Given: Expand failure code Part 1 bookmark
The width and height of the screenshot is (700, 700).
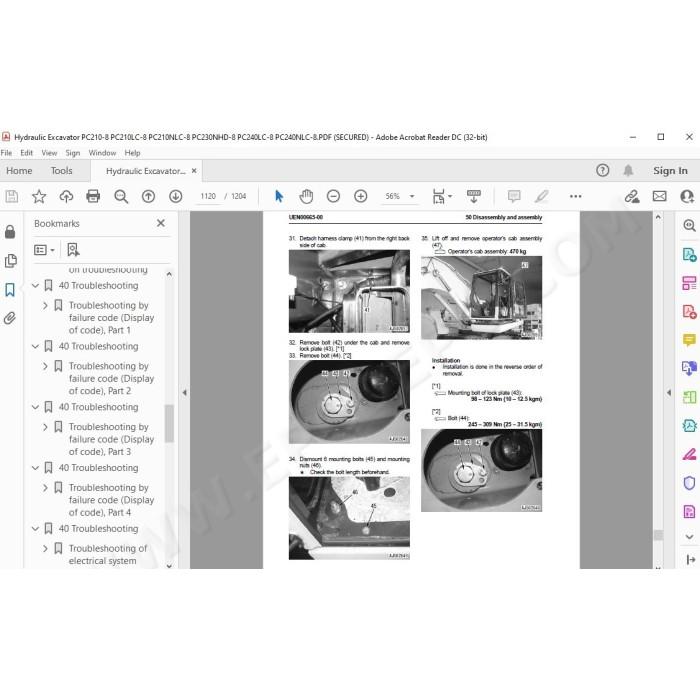Looking at the screenshot, I should click(45, 305).
